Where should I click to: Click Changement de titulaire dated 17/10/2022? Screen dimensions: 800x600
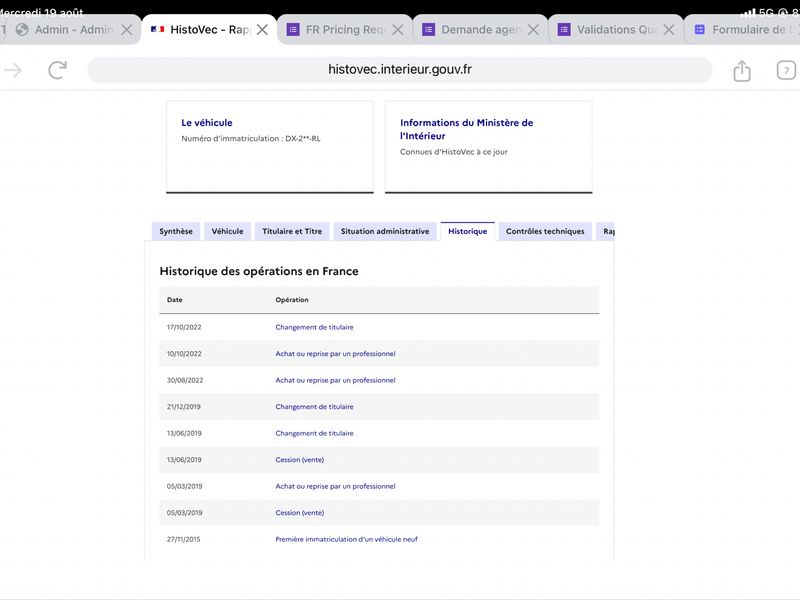coord(314,327)
